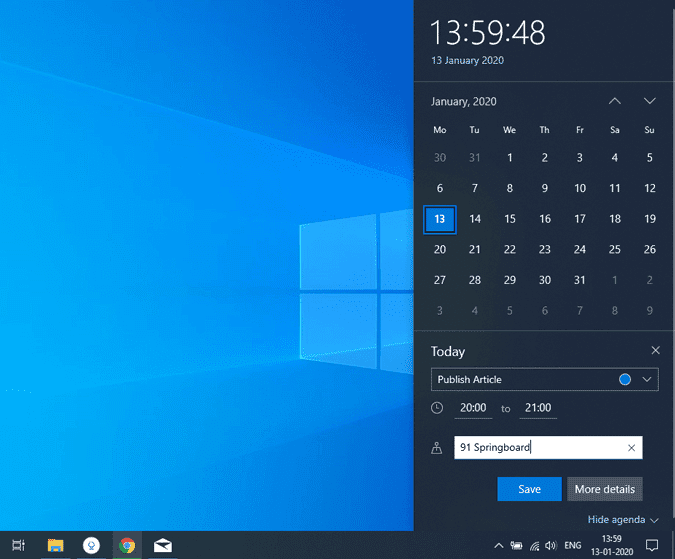
Task: Click the round white taskbar app icon
Action: 91,545
